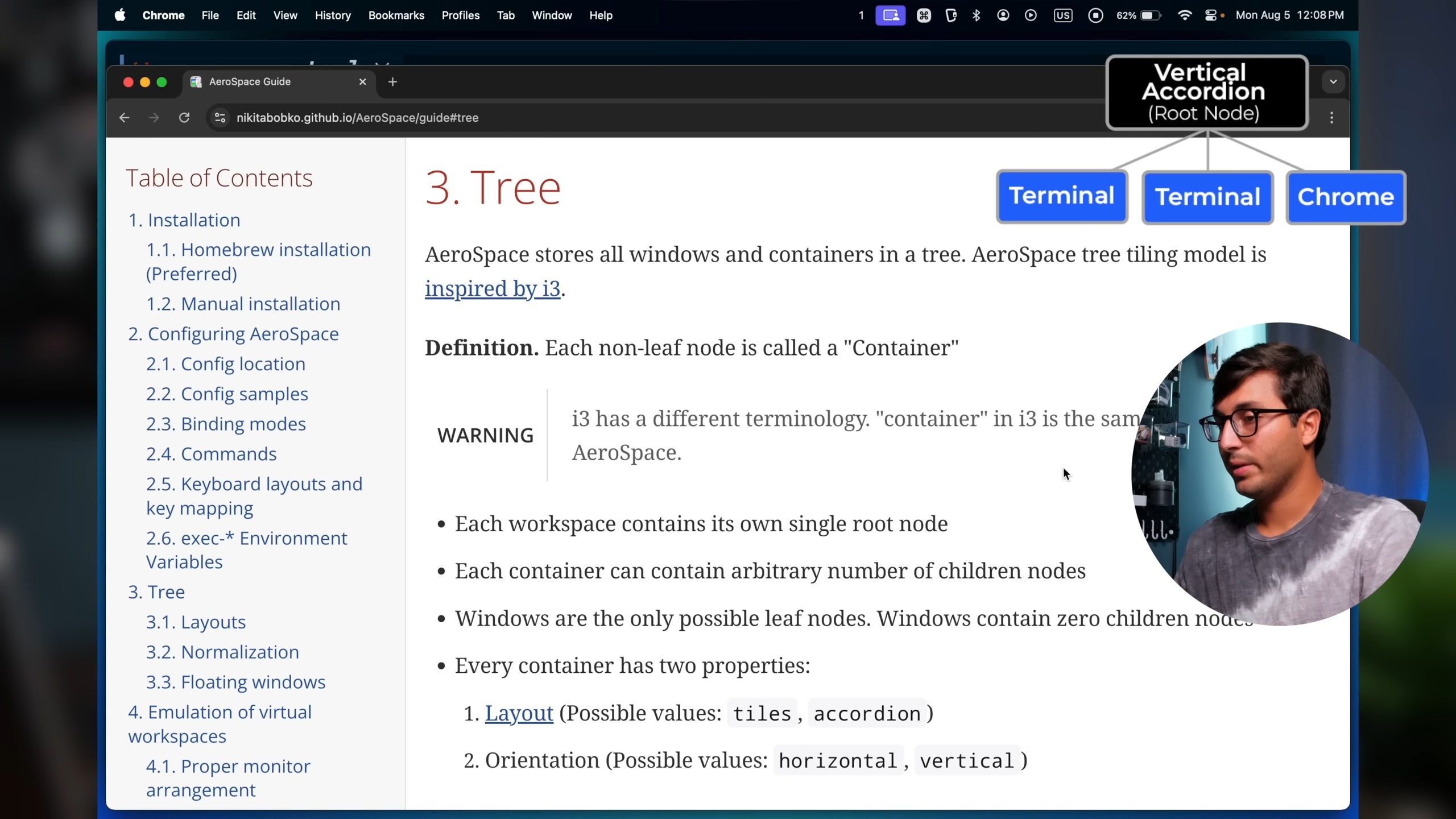This screenshot has width=1456, height=819.
Task: Open Control Center toggle icon
Action: pos(1211,15)
